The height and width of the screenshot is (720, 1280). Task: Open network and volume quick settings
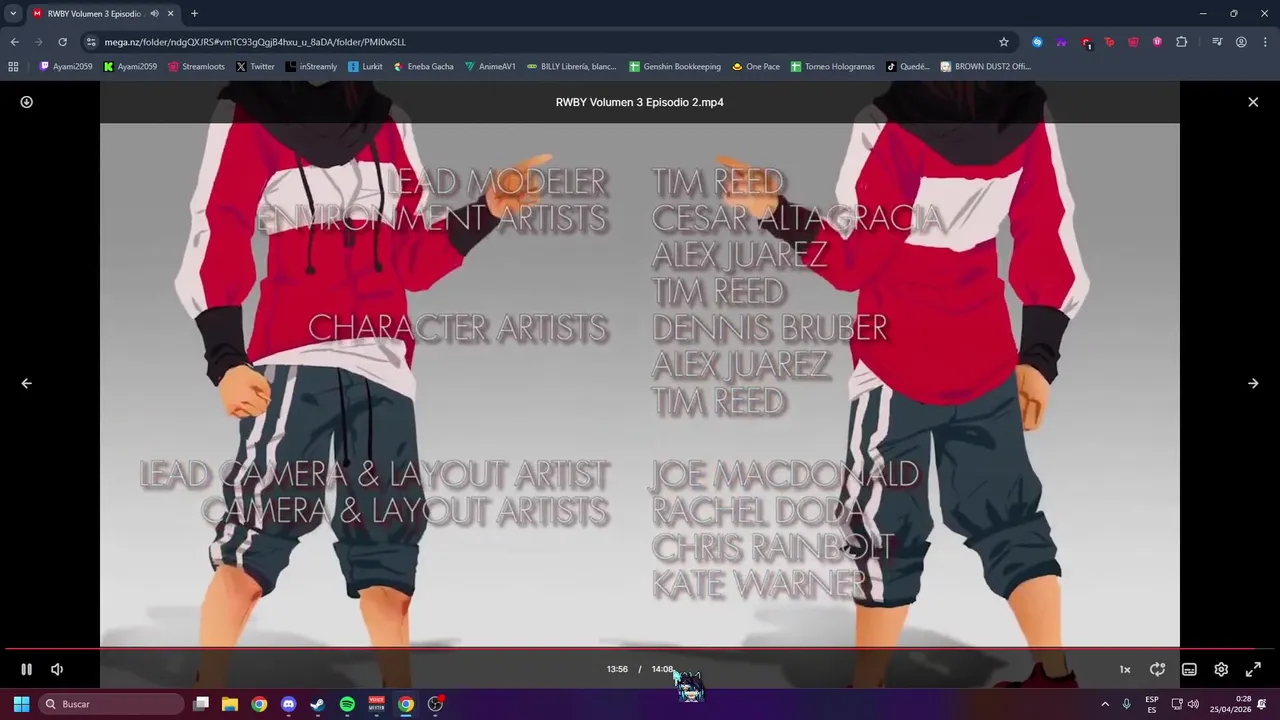click(1185, 704)
